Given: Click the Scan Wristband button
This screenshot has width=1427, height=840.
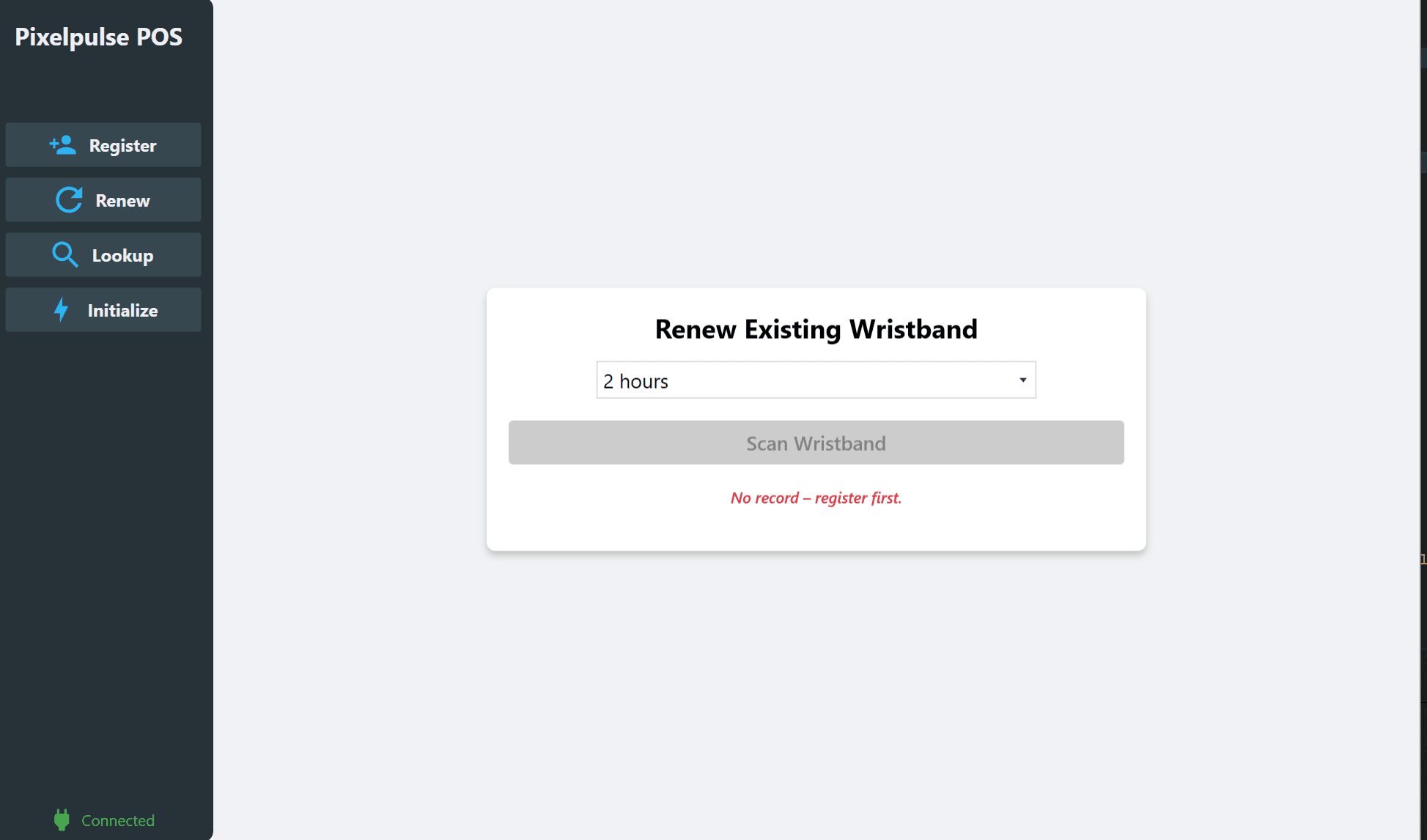Looking at the screenshot, I should [816, 443].
